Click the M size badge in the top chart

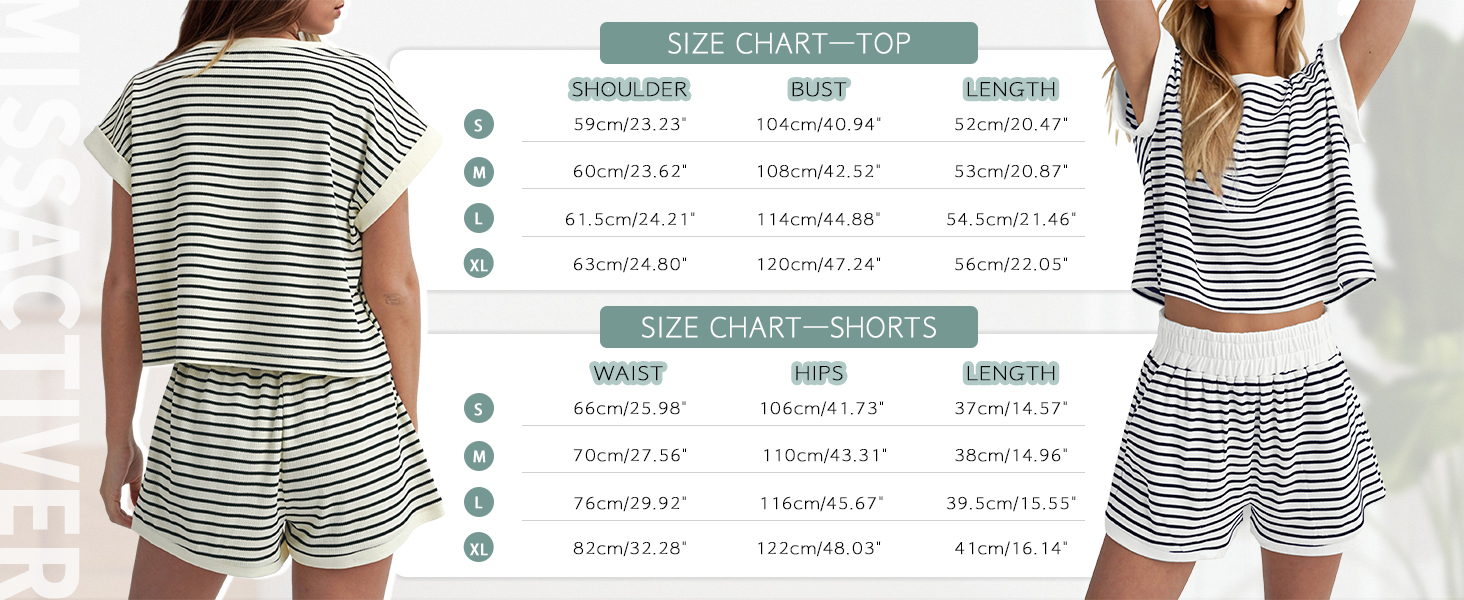coord(480,172)
